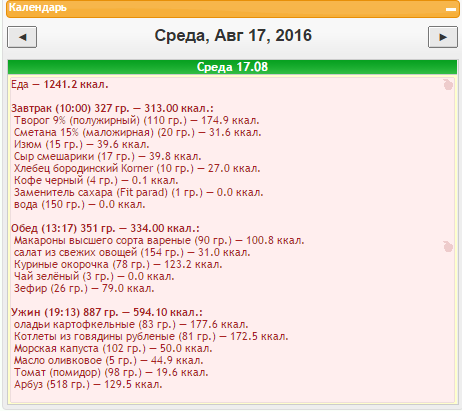Screen dimensions: 462x411
Task: Collapse the Календарь panel
Action: [451, 9]
